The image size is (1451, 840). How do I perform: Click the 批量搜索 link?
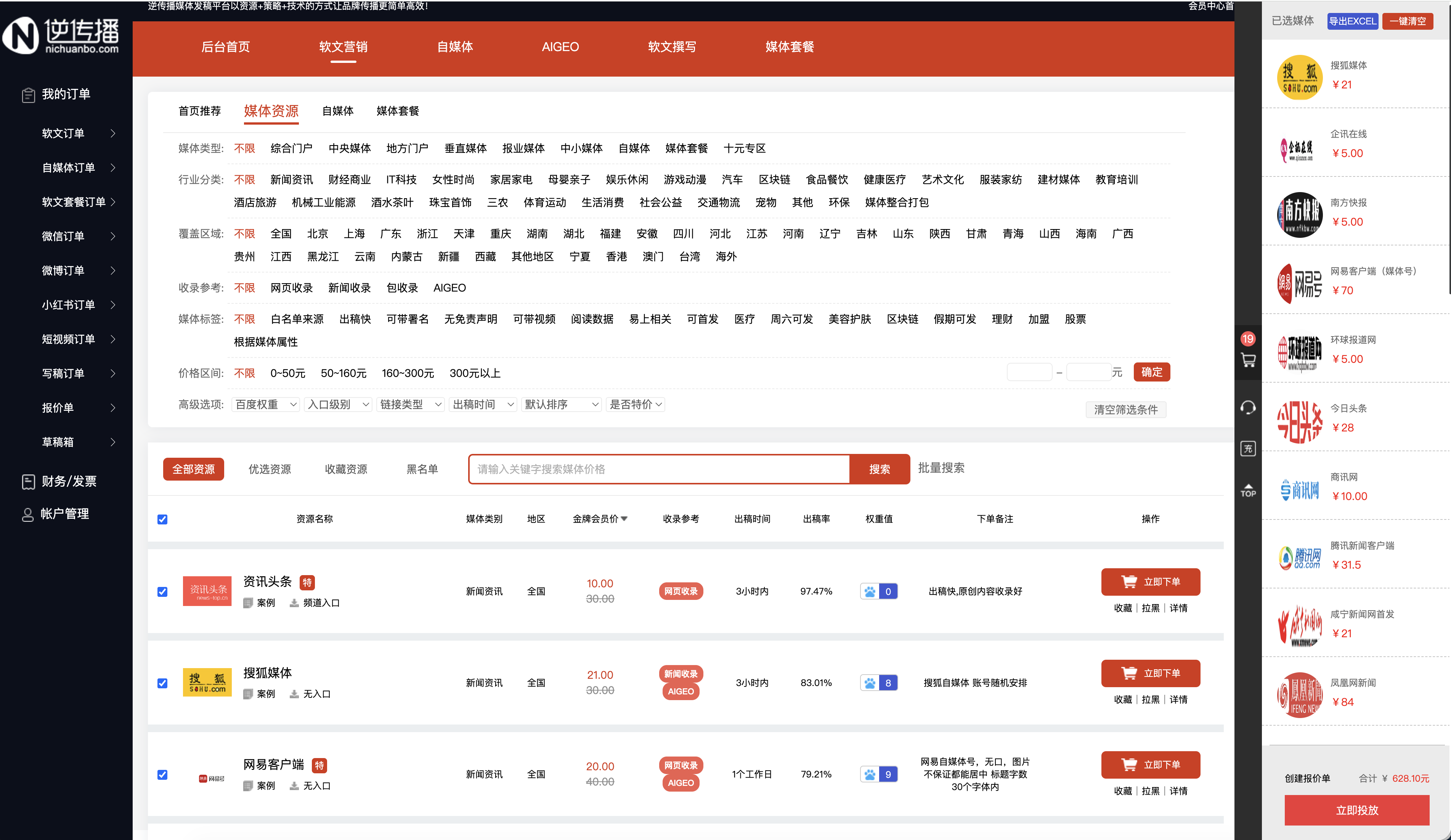click(941, 468)
